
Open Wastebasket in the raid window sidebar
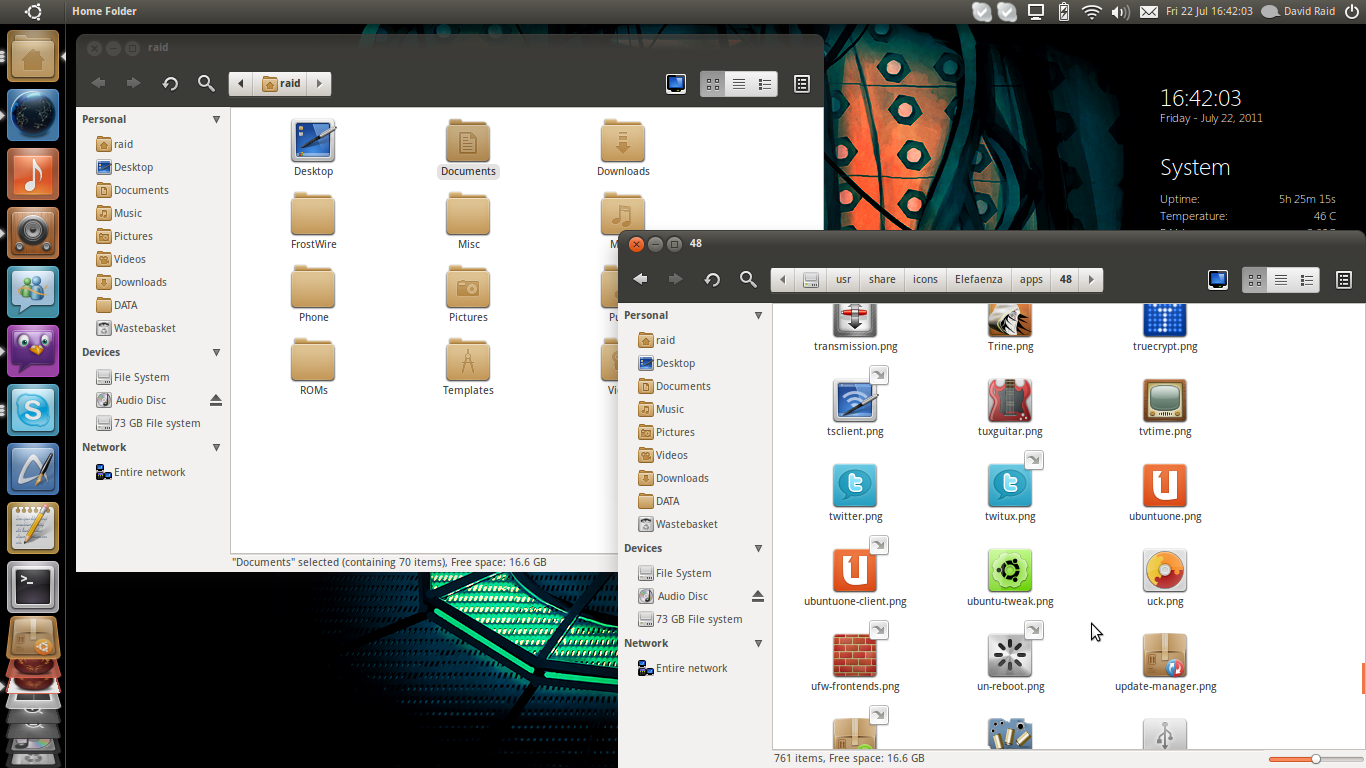click(145, 328)
